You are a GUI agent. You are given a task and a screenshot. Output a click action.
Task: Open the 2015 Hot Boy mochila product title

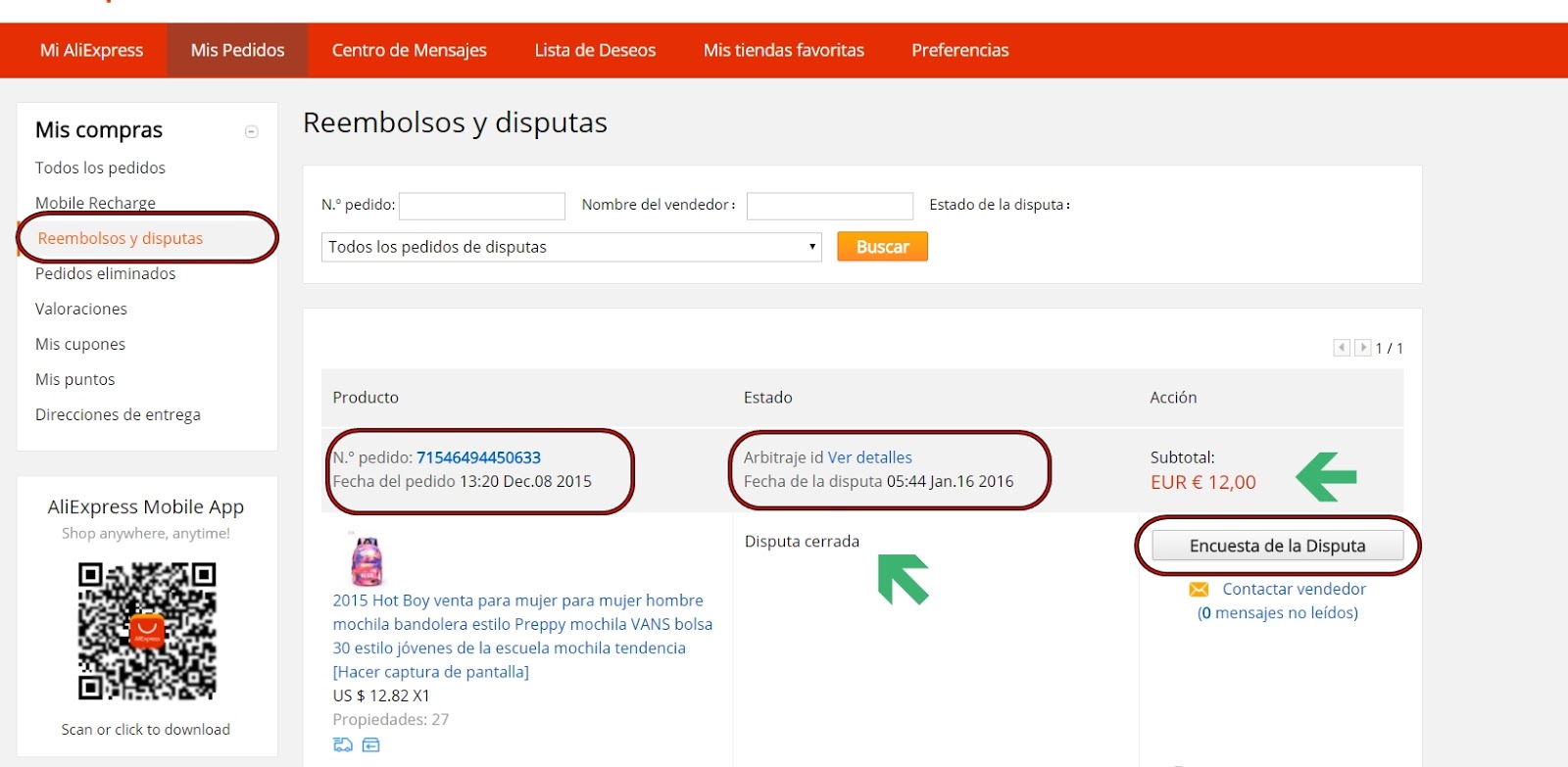click(522, 624)
